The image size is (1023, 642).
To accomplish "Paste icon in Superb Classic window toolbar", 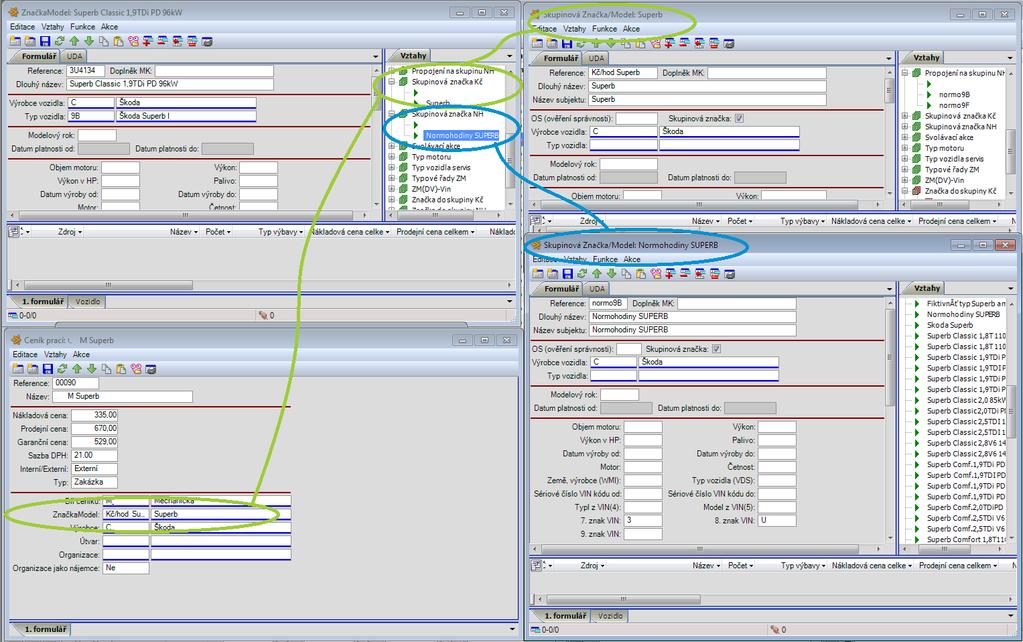I will (x=118, y=41).
